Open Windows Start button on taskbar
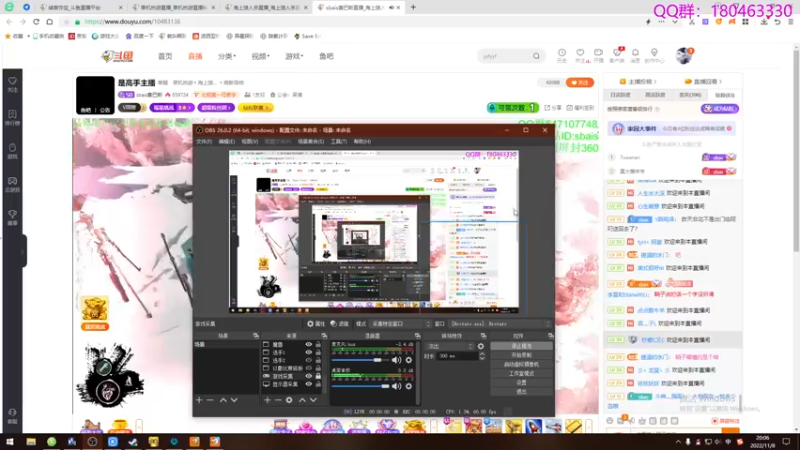Image resolution: width=800 pixels, height=450 pixels. pyautogui.click(x=10, y=441)
